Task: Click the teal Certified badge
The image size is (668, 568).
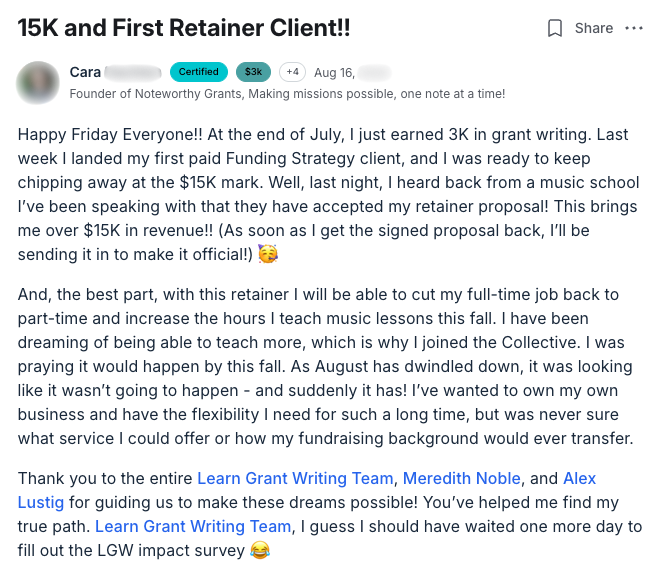Action: 199,72
